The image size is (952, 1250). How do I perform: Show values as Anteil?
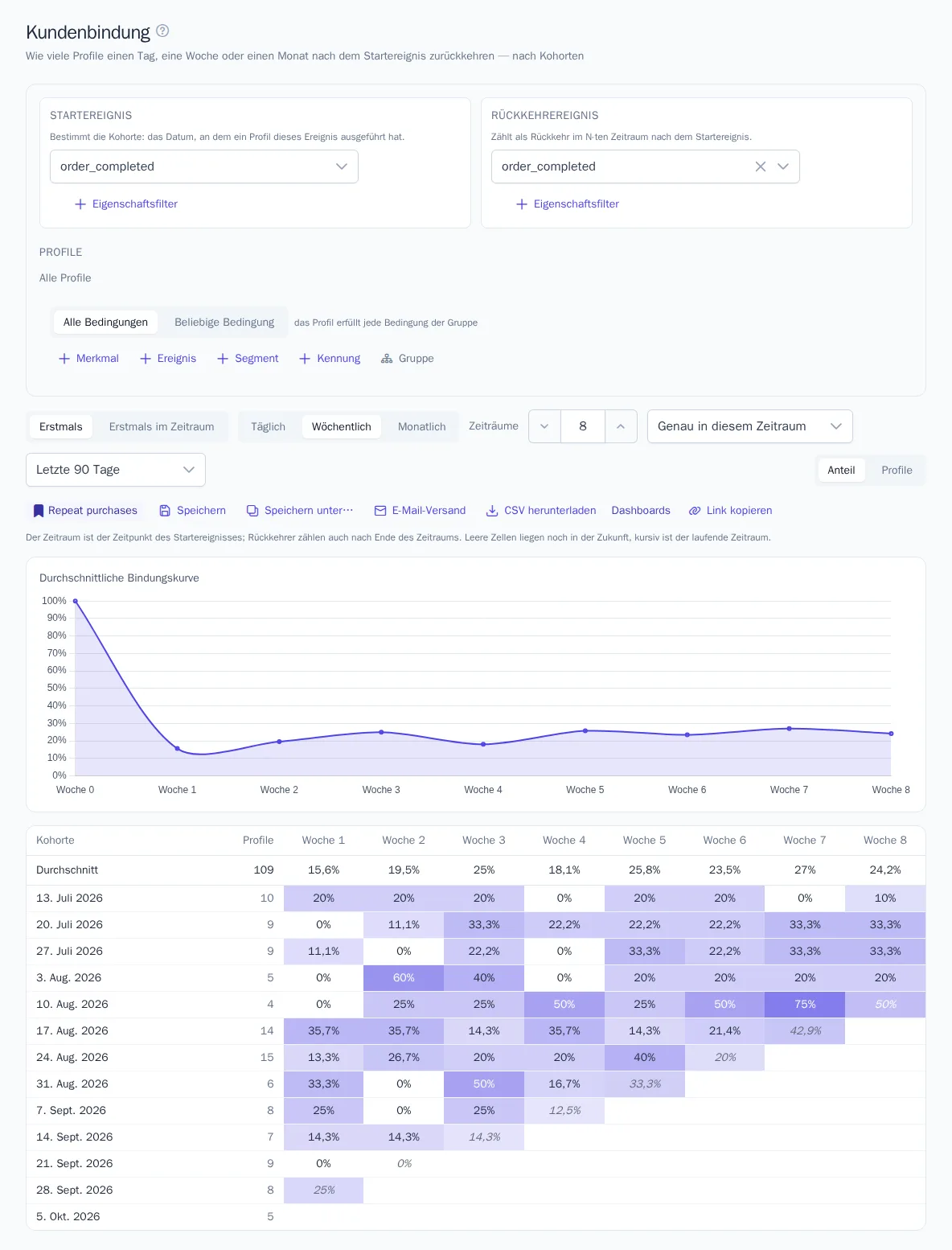pos(841,471)
